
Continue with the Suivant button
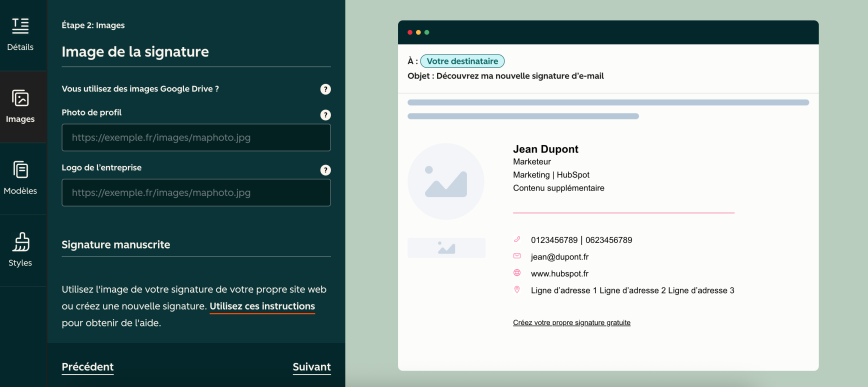pyautogui.click(x=312, y=367)
